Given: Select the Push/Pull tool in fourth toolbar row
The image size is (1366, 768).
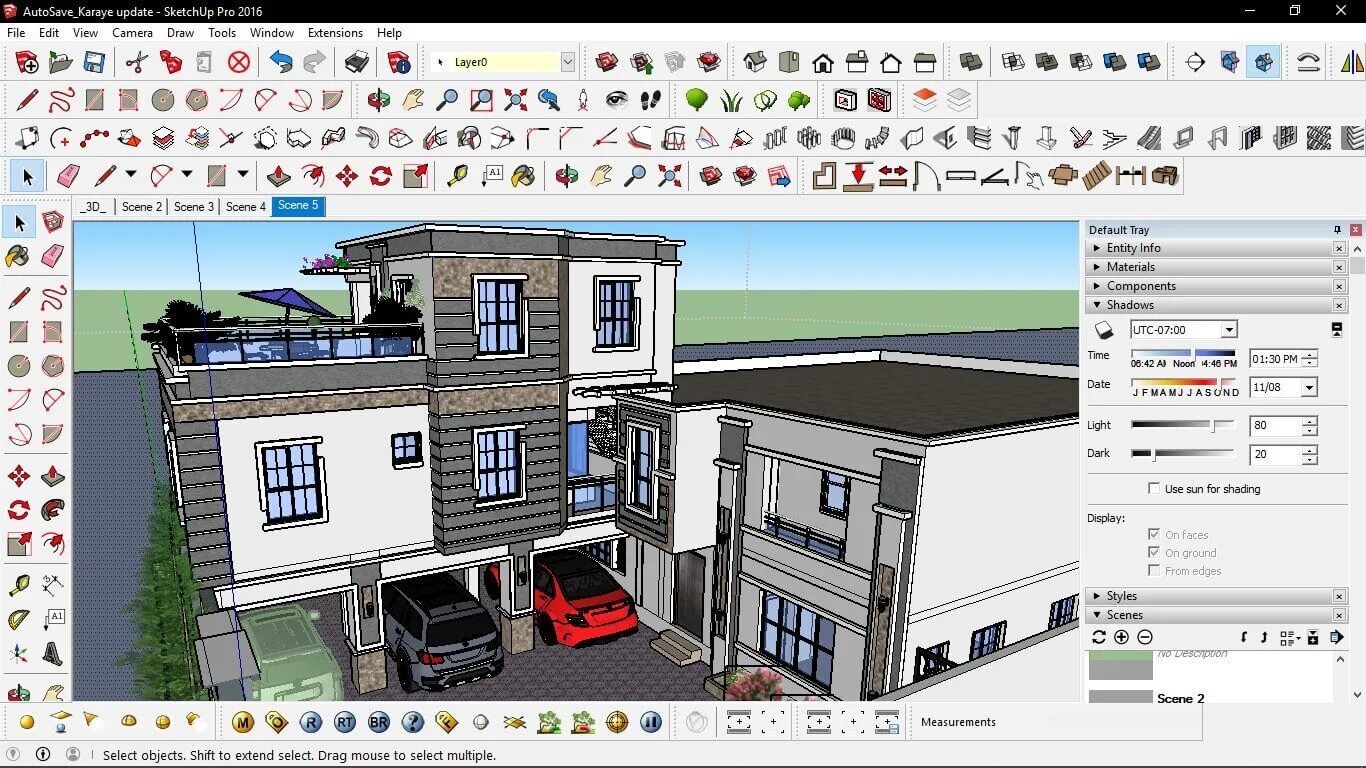Looking at the screenshot, I should click(279, 177).
